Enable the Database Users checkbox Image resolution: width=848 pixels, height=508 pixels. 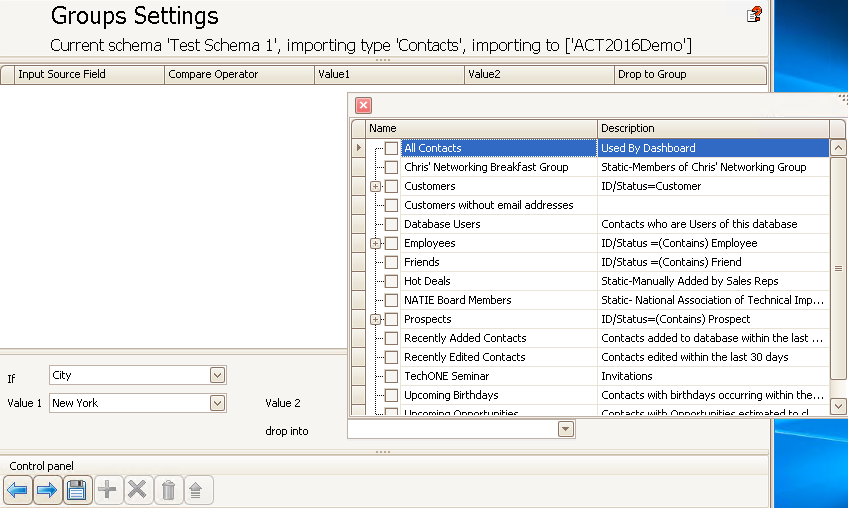click(392, 224)
